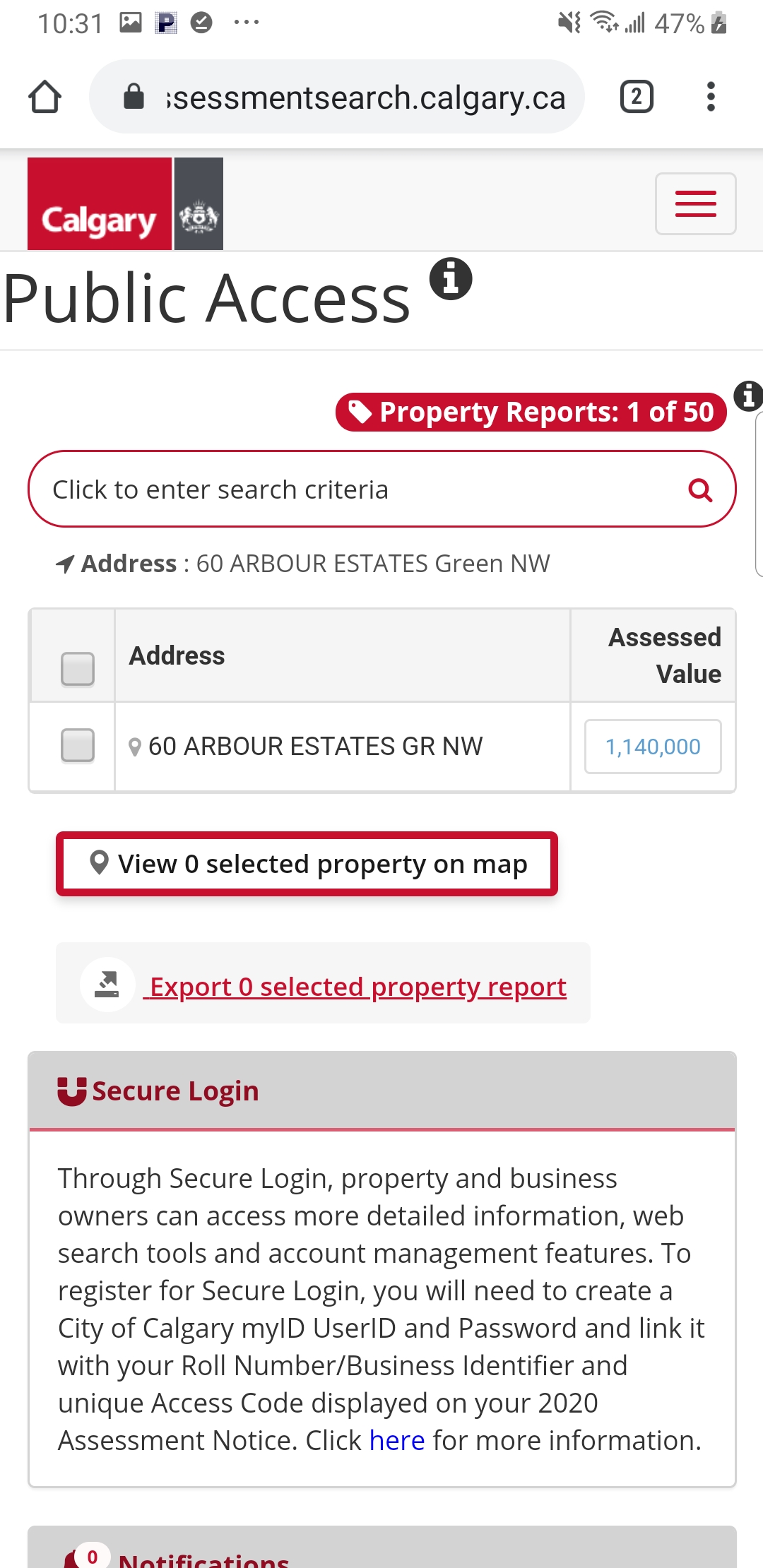Tap info icon next to Property Reports
Screen dimensions: 763x1568
click(x=747, y=396)
